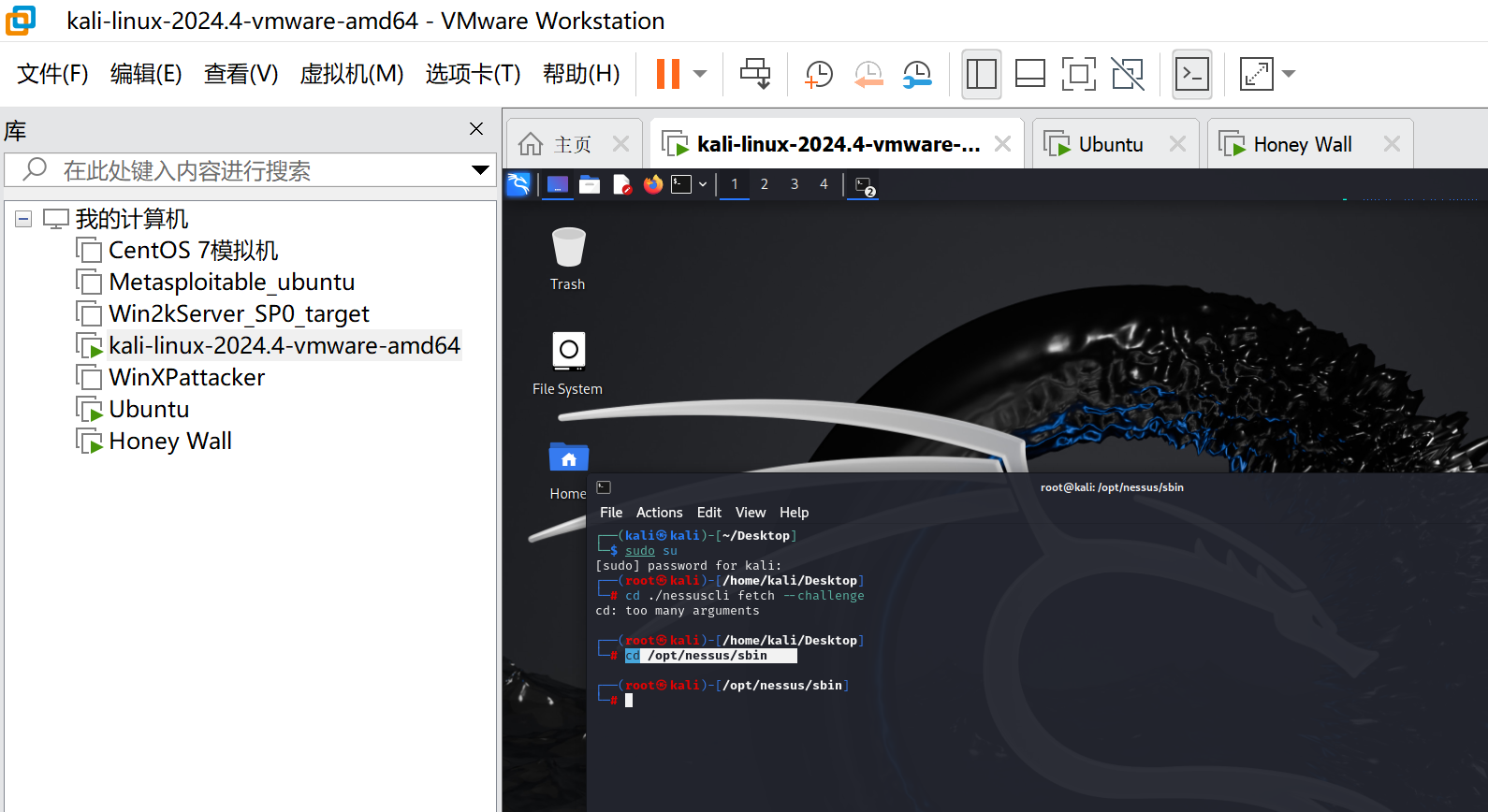Launch Firefox from Kali panel
The image size is (1488, 812).
pyautogui.click(x=653, y=184)
